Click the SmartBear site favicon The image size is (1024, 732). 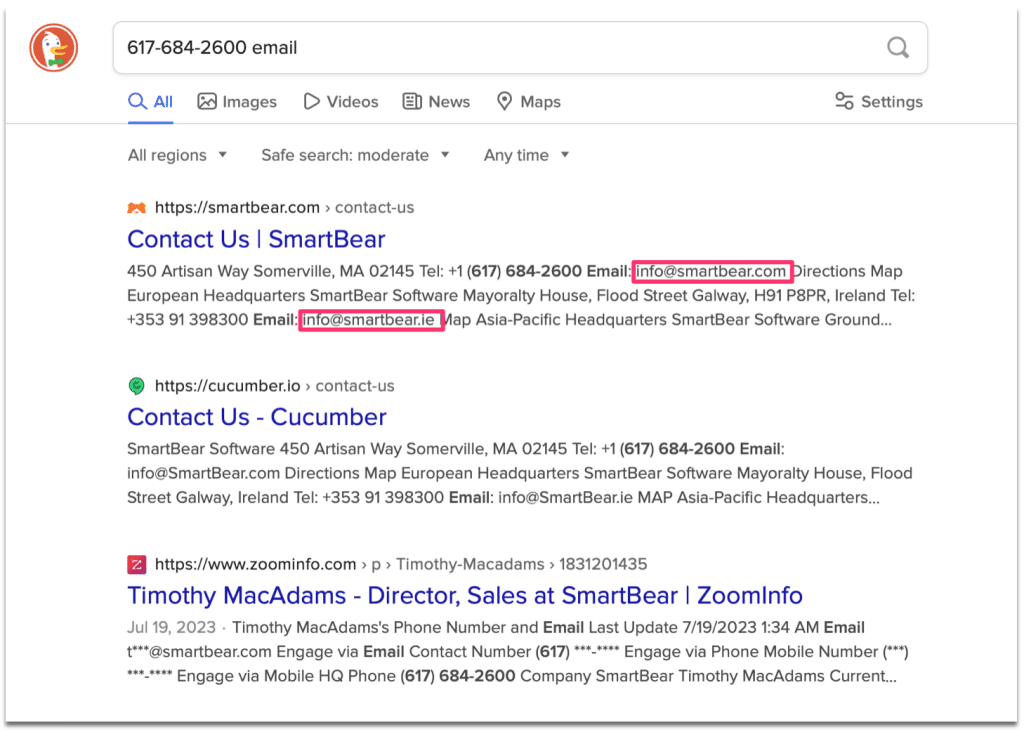(x=137, y=207)
